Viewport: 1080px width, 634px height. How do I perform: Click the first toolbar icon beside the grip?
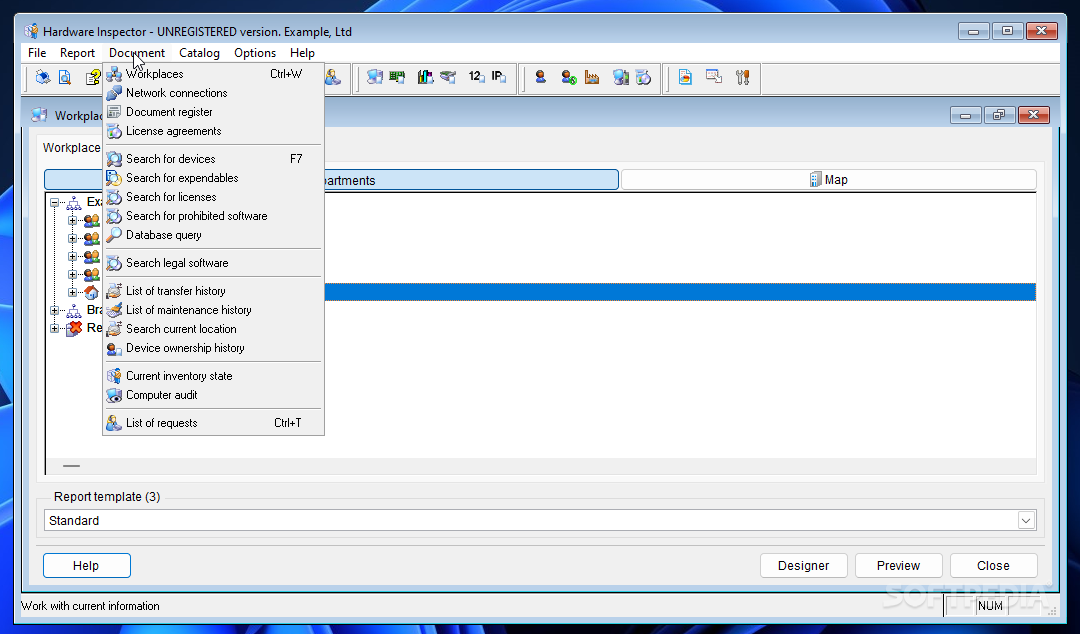pyautogui.click(x=43, y=77)
